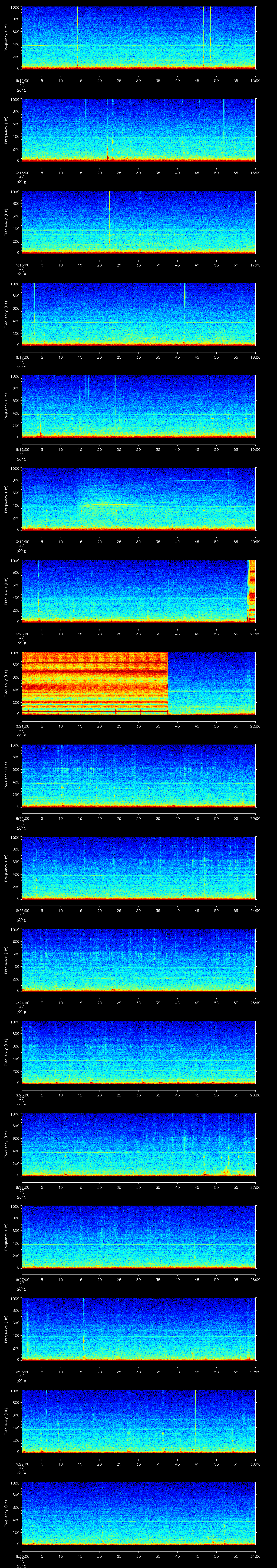
Task: Click the '6:22:00' start time label
Action: click(22, 819)
